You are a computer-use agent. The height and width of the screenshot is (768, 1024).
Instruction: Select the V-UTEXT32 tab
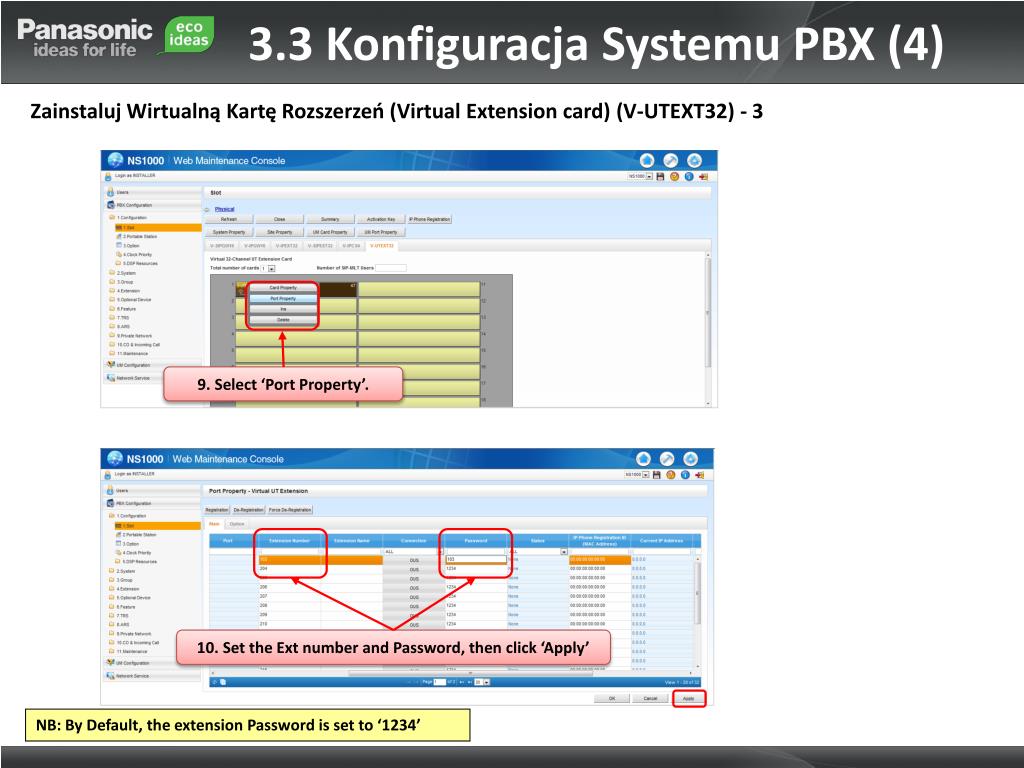[381, 246]
